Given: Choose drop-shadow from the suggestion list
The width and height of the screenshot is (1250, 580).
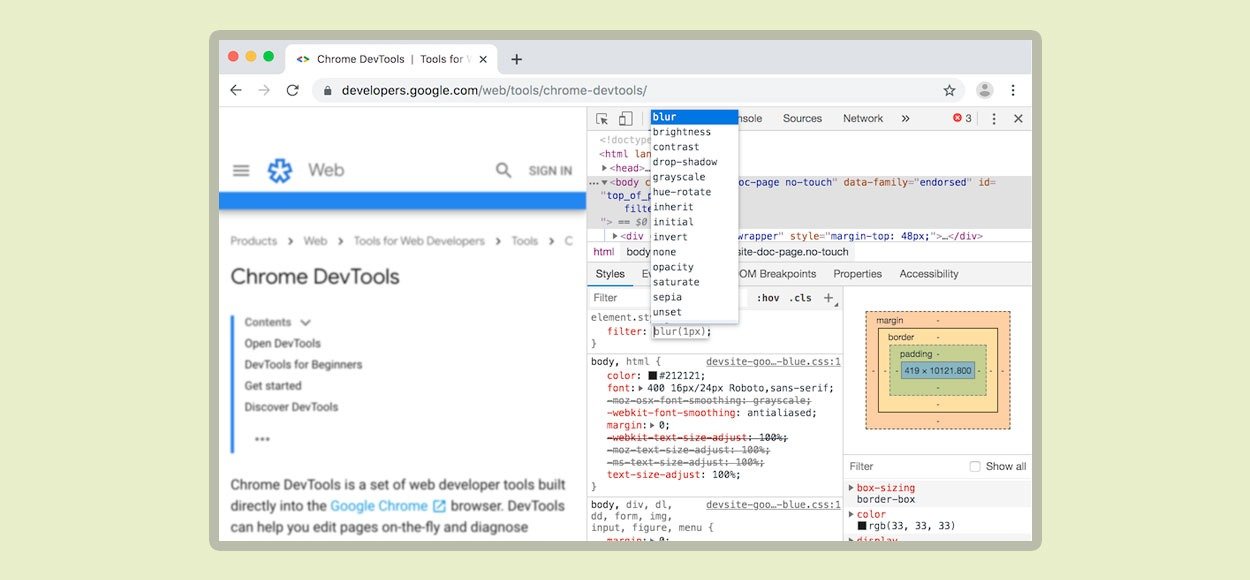Looking at the screenshot, I should click(694, 162).
